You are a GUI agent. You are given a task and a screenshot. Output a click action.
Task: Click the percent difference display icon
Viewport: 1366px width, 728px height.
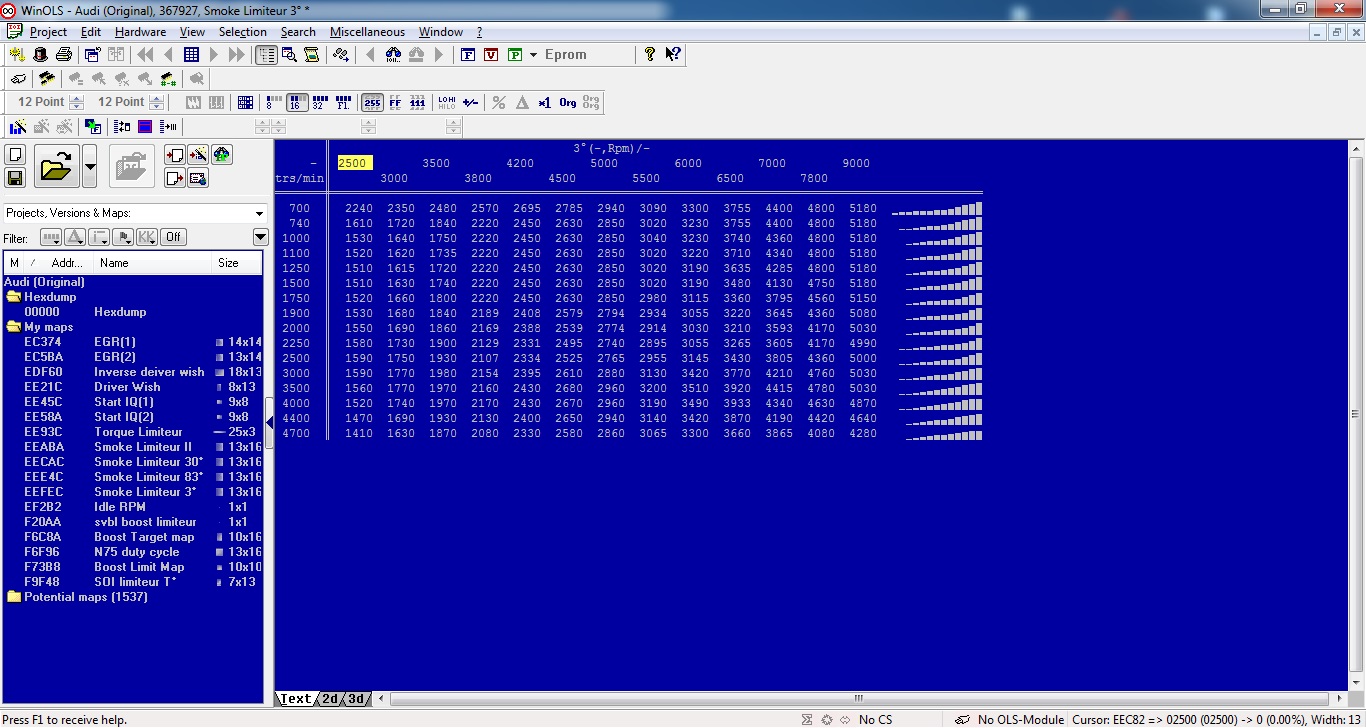(x=498, y=102)
